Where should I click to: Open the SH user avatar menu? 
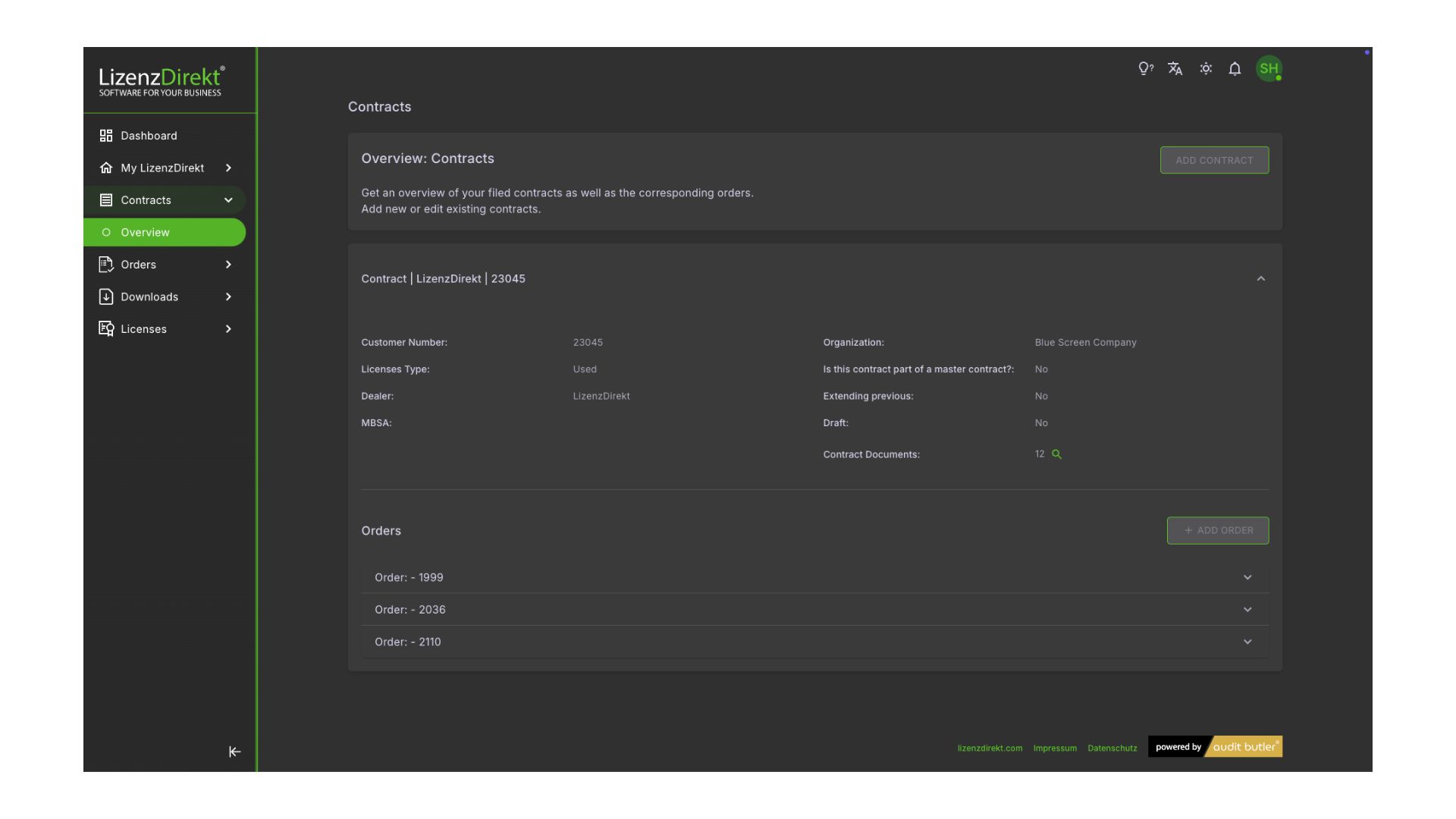coord(1269,69)
